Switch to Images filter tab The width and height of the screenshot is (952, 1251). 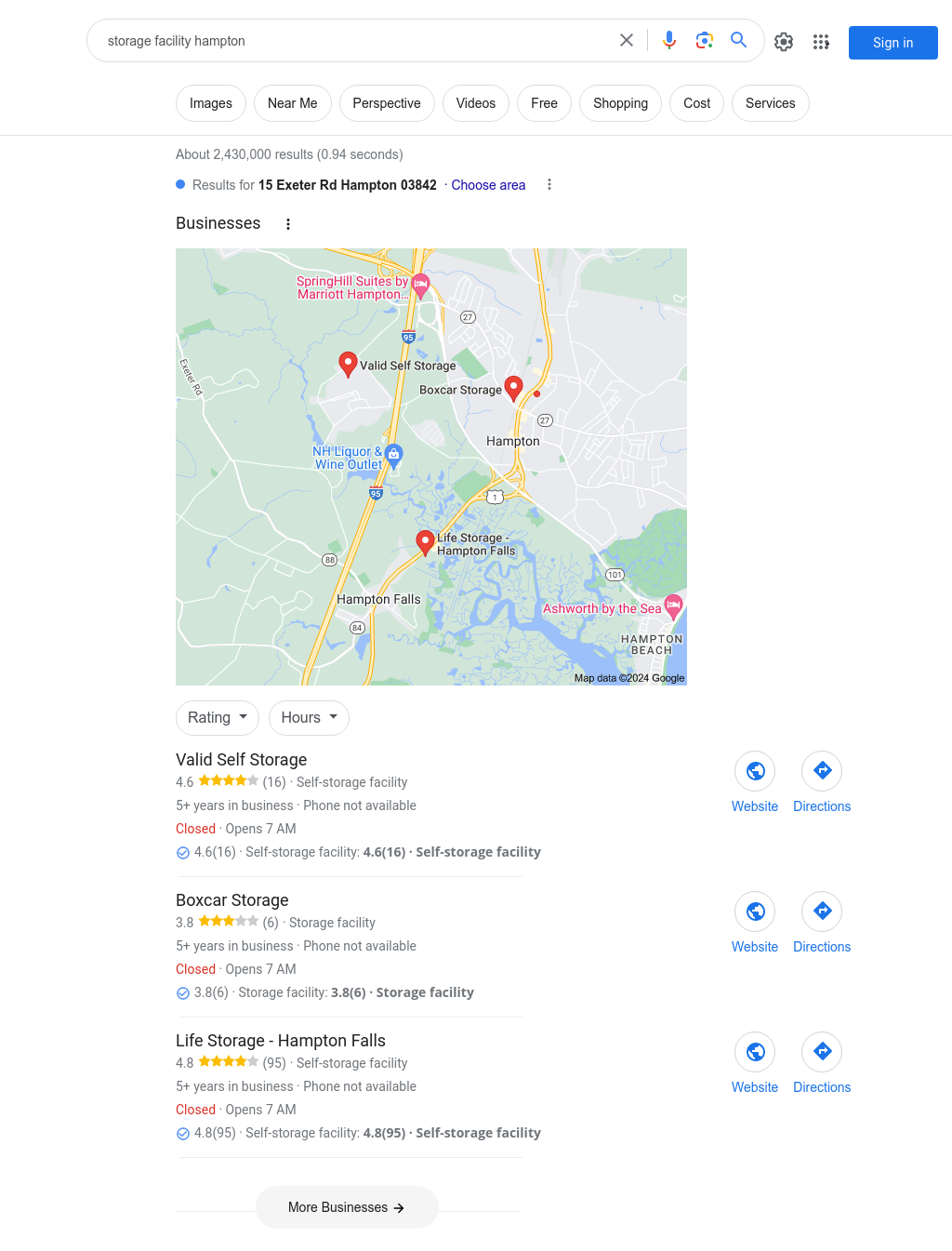[211, 103]
